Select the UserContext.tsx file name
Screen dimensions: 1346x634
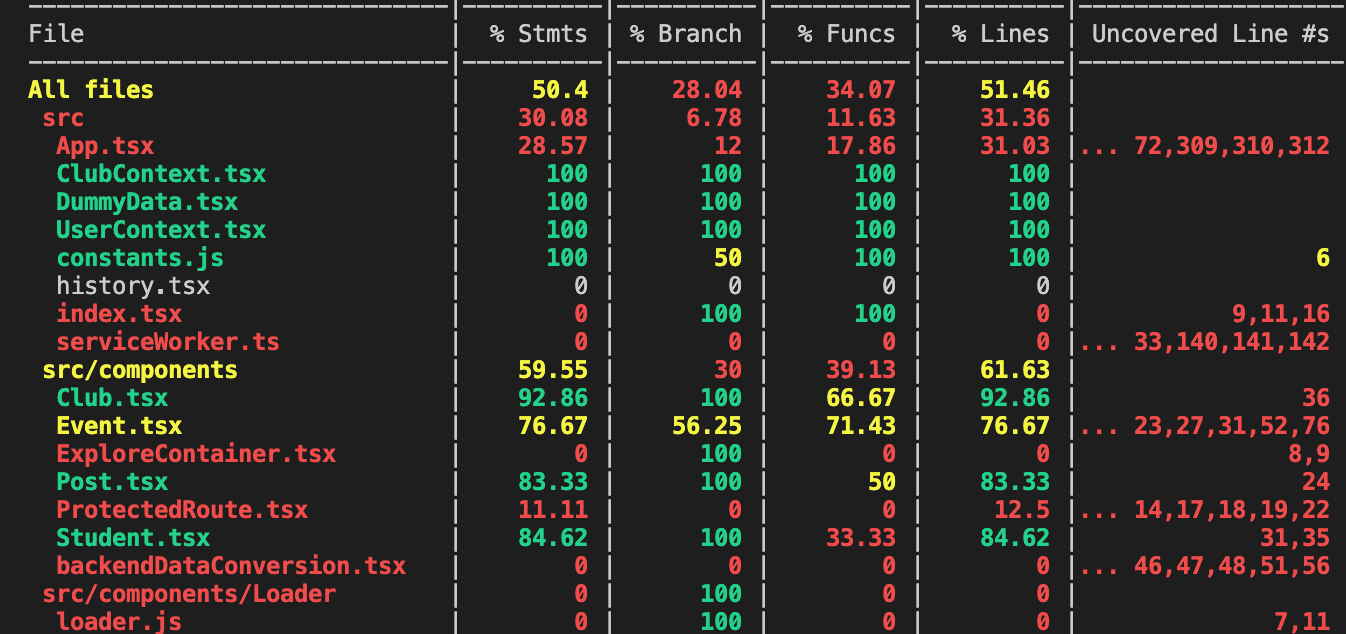point(161,230)
